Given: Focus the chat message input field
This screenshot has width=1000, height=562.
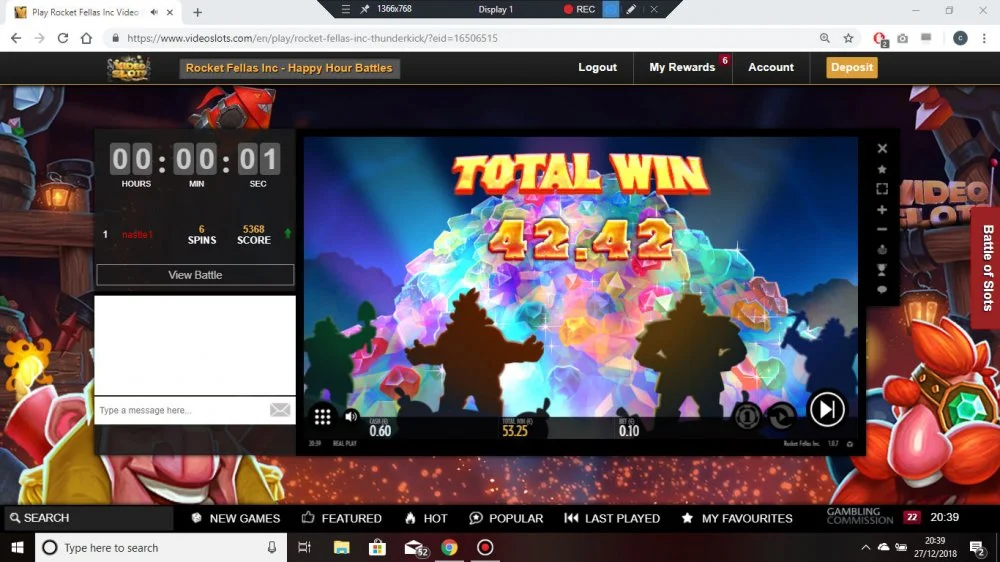Looking at the screenshot, I should 180,410.
